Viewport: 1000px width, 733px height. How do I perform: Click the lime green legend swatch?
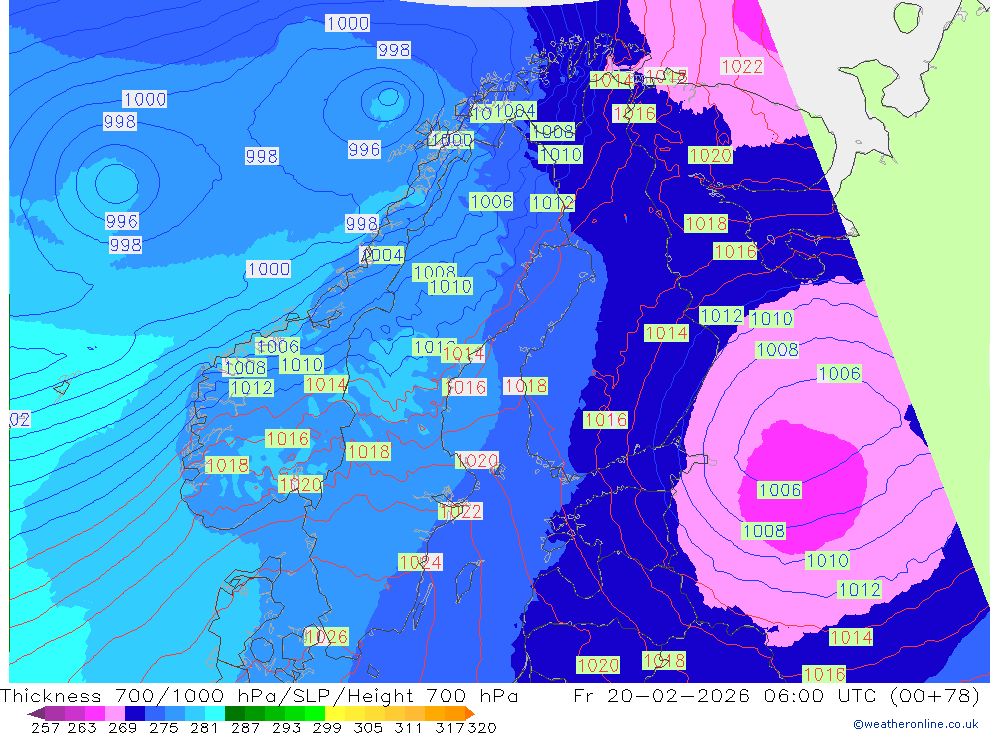(315, 713)
